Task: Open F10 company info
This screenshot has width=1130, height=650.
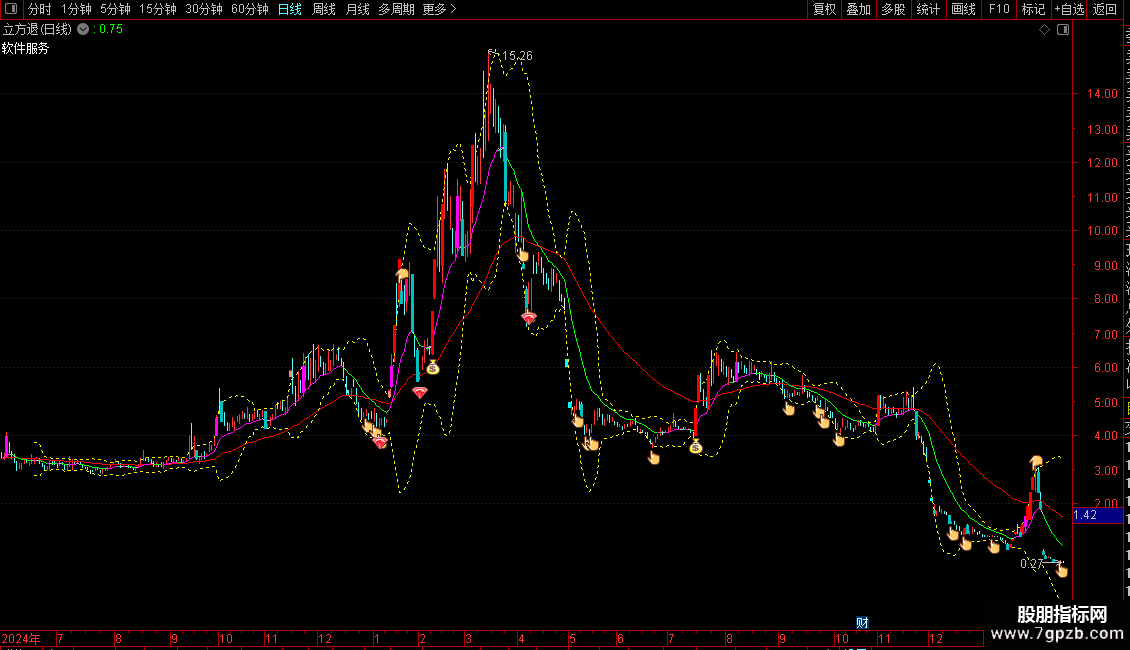Action: (x=999, y=9)
